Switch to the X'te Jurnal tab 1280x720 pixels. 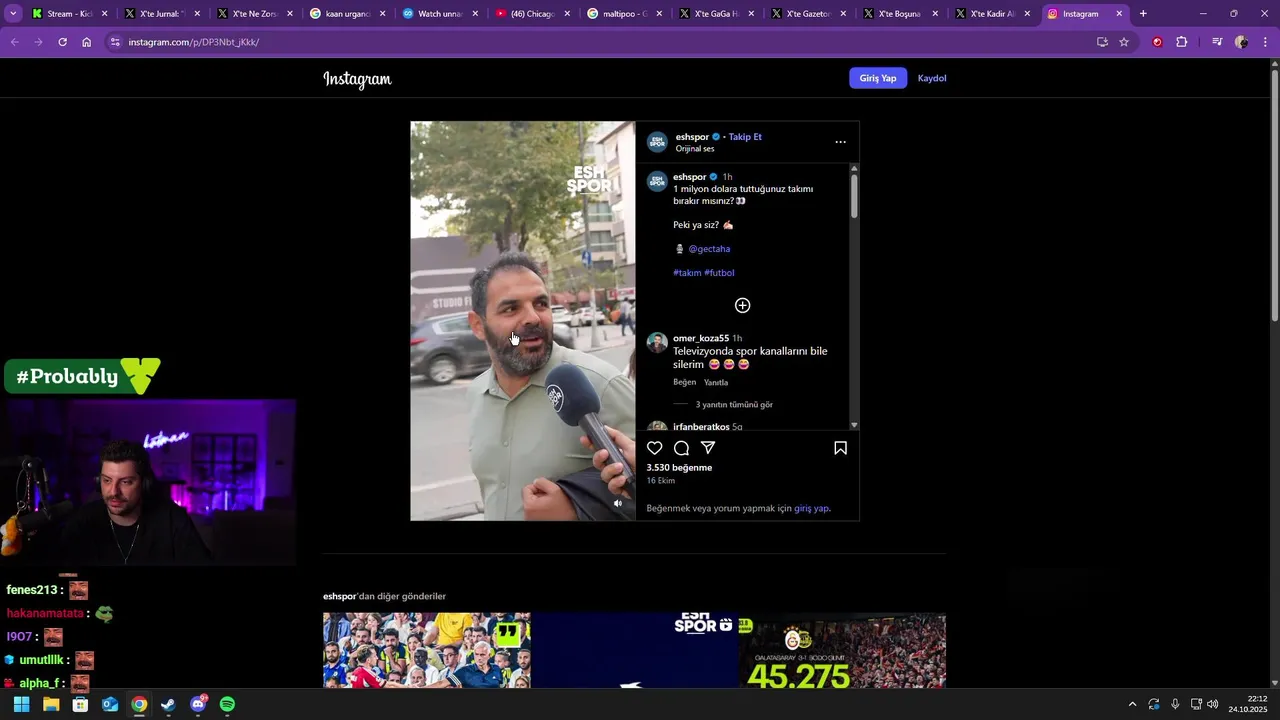(x=161, y=14)
